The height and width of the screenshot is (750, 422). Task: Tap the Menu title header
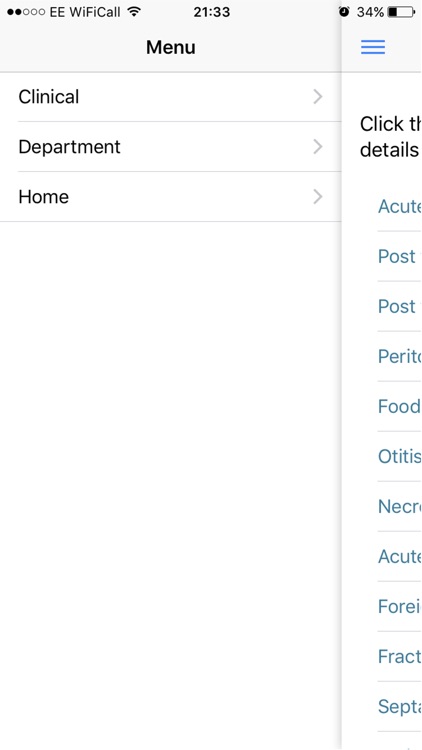(171, 47)
